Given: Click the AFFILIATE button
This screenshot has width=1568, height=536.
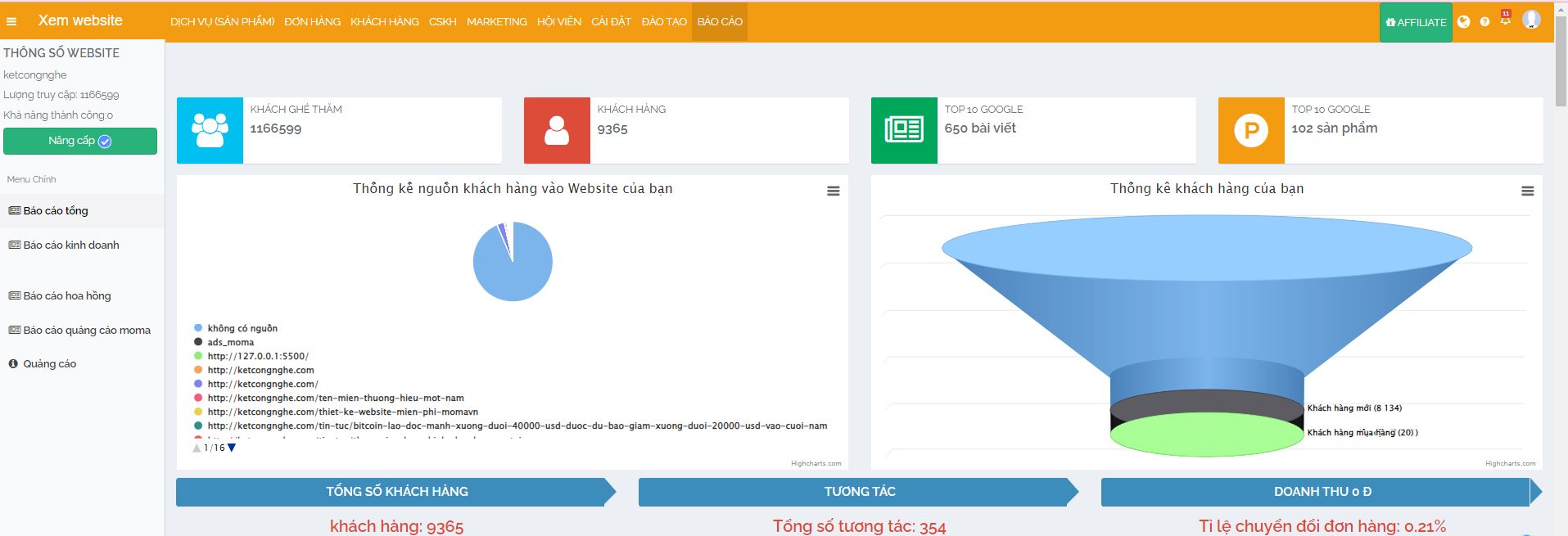Looking at the screenshot, I should [1416, 22].
